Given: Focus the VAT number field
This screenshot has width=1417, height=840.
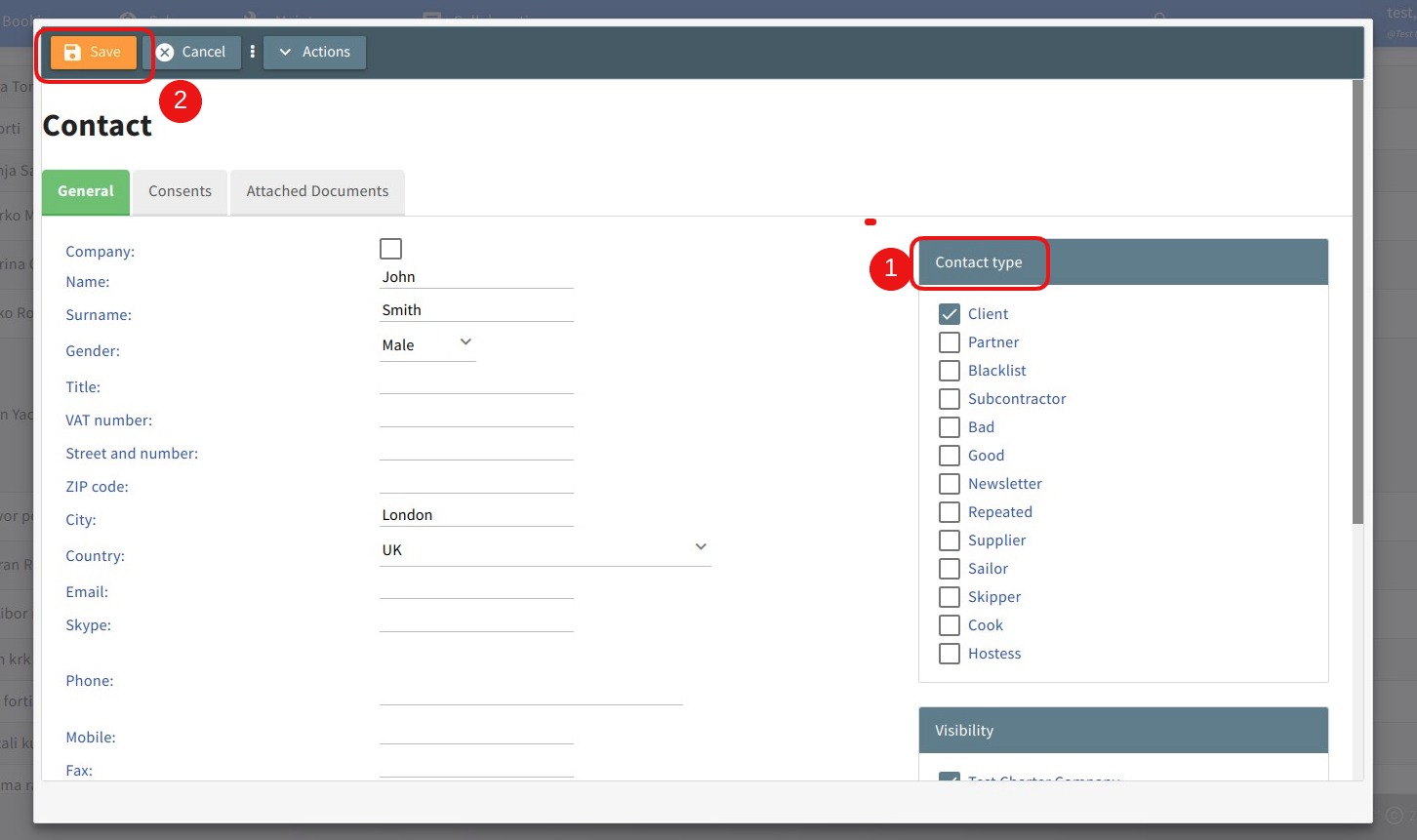Looking at the screenshot, I should point(476,416).
